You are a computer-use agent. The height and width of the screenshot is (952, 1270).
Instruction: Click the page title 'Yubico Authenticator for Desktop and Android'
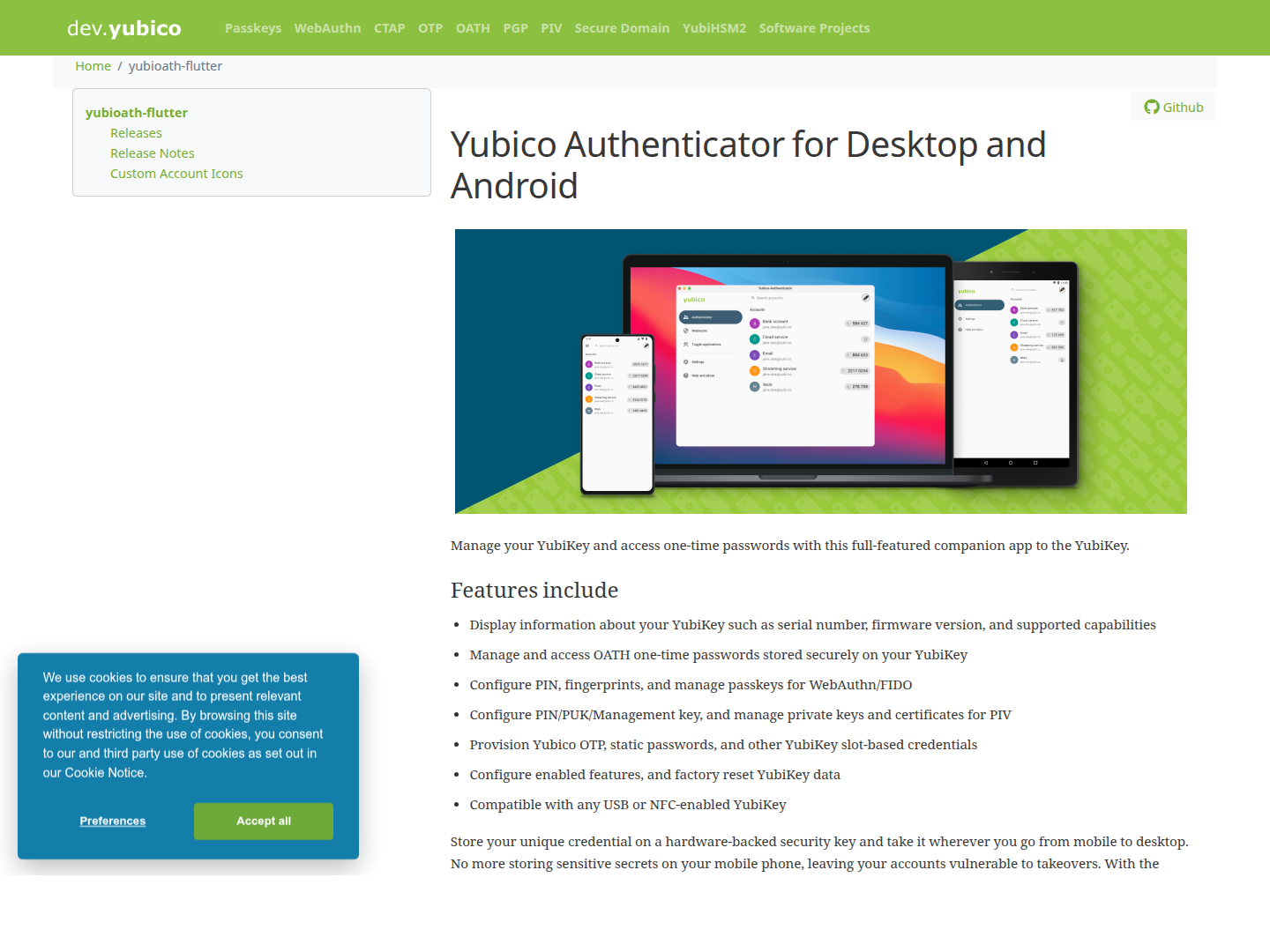pyautogui.click(x=748, y=165)
